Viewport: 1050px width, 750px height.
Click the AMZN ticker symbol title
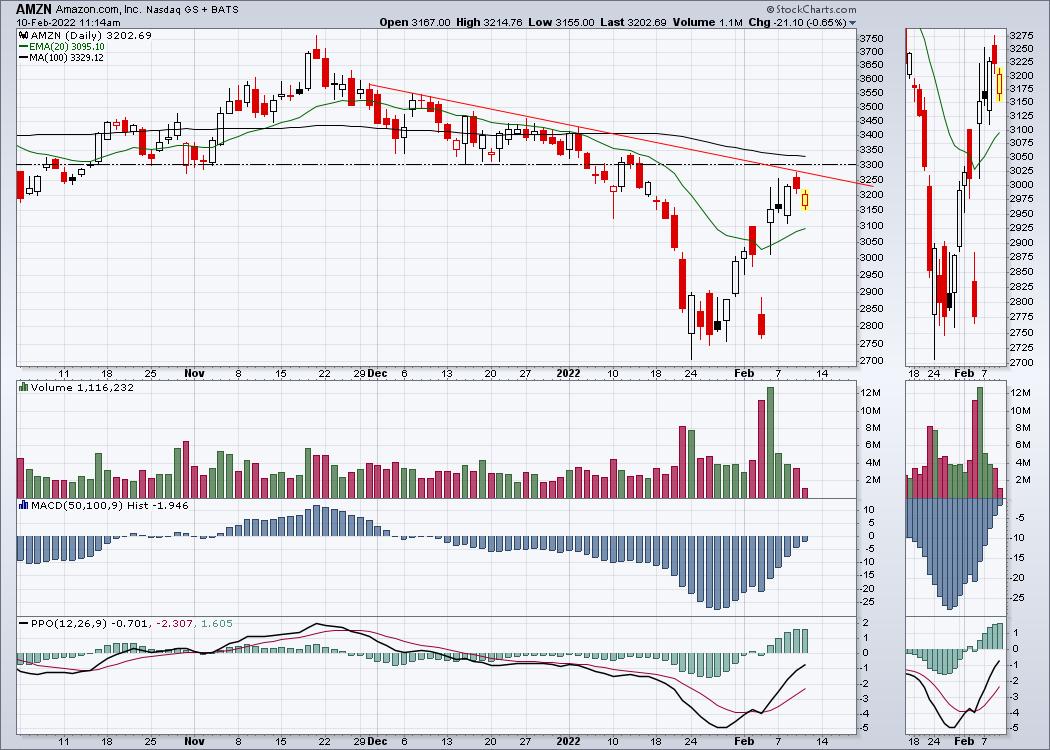[34, 9]
